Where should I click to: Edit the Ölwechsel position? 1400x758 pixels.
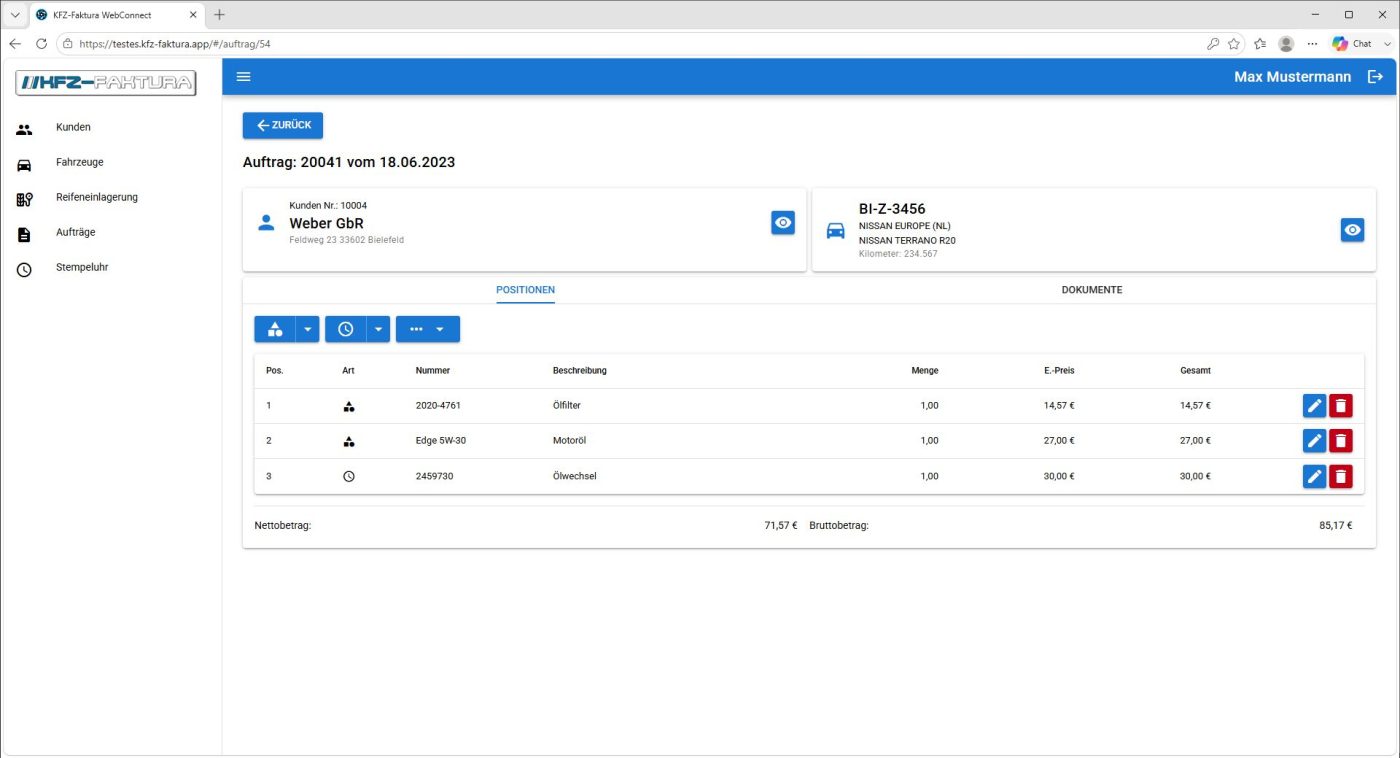[x=1314, y=476]
